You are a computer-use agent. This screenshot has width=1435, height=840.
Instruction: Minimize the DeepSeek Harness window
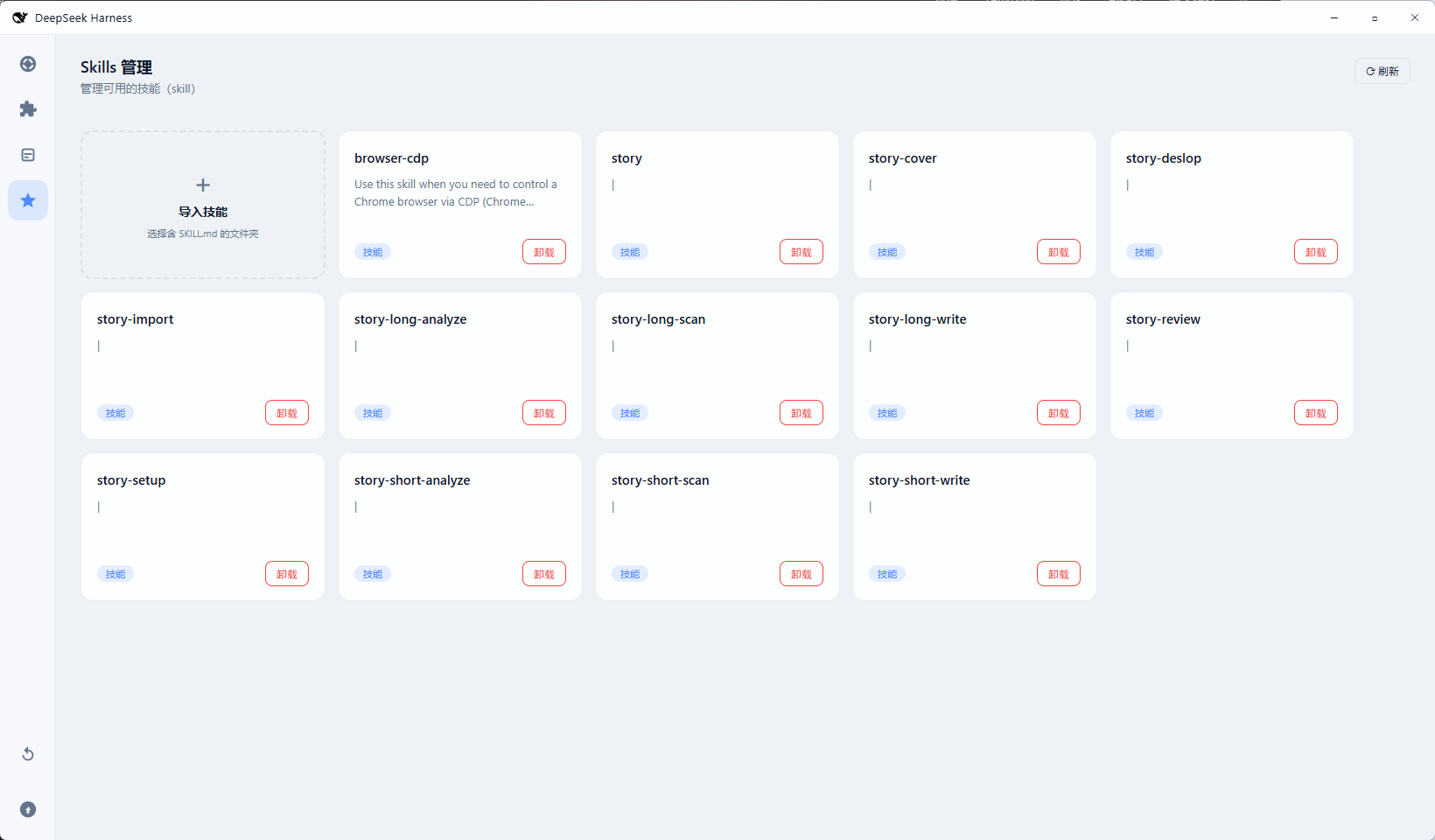(x=1334, y=17)
